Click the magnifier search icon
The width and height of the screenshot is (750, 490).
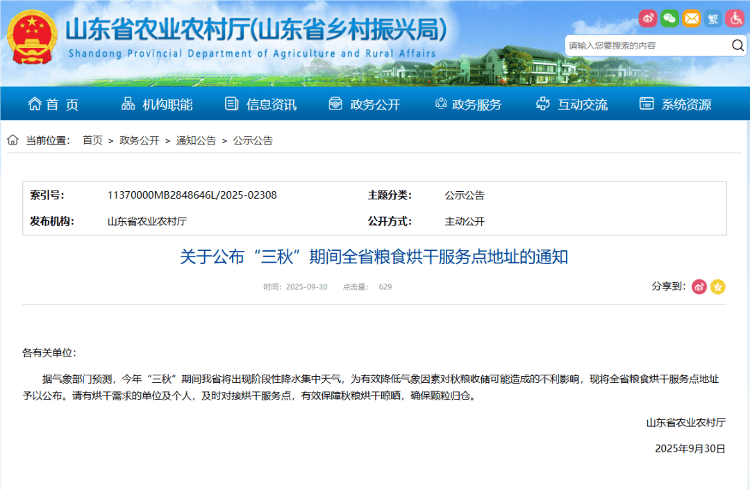pos(737,45)
